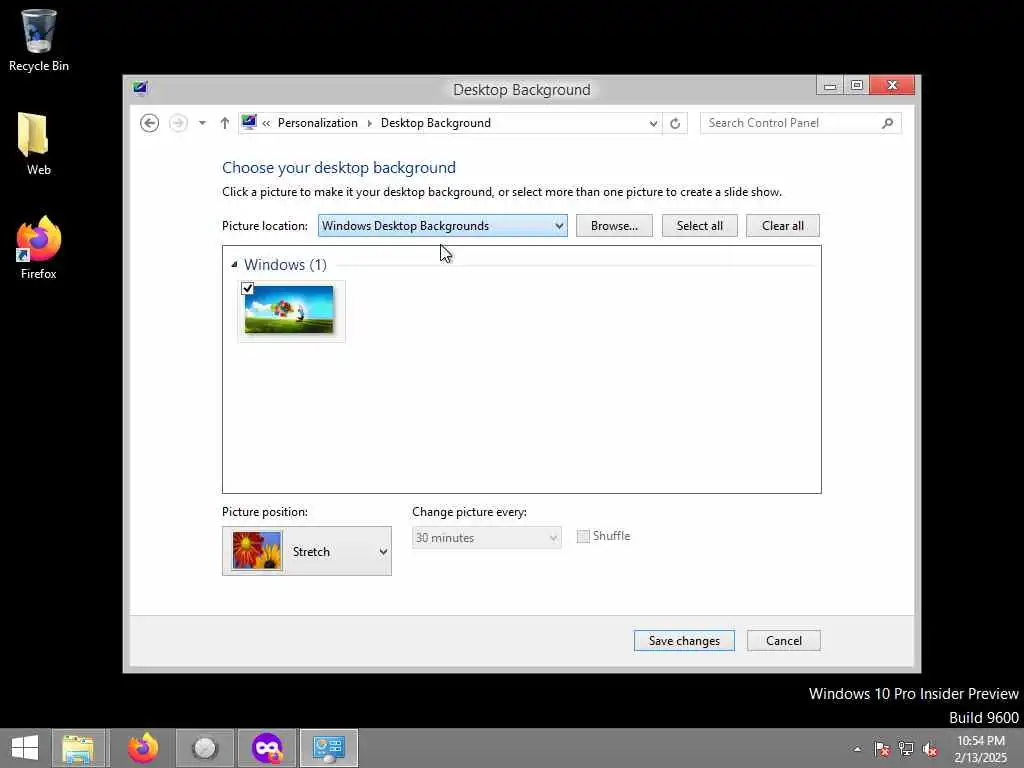Image resolution: width=1024 pixels, height=768 pixels.
Task: Show hidden system tray icons
Action: 857,749
